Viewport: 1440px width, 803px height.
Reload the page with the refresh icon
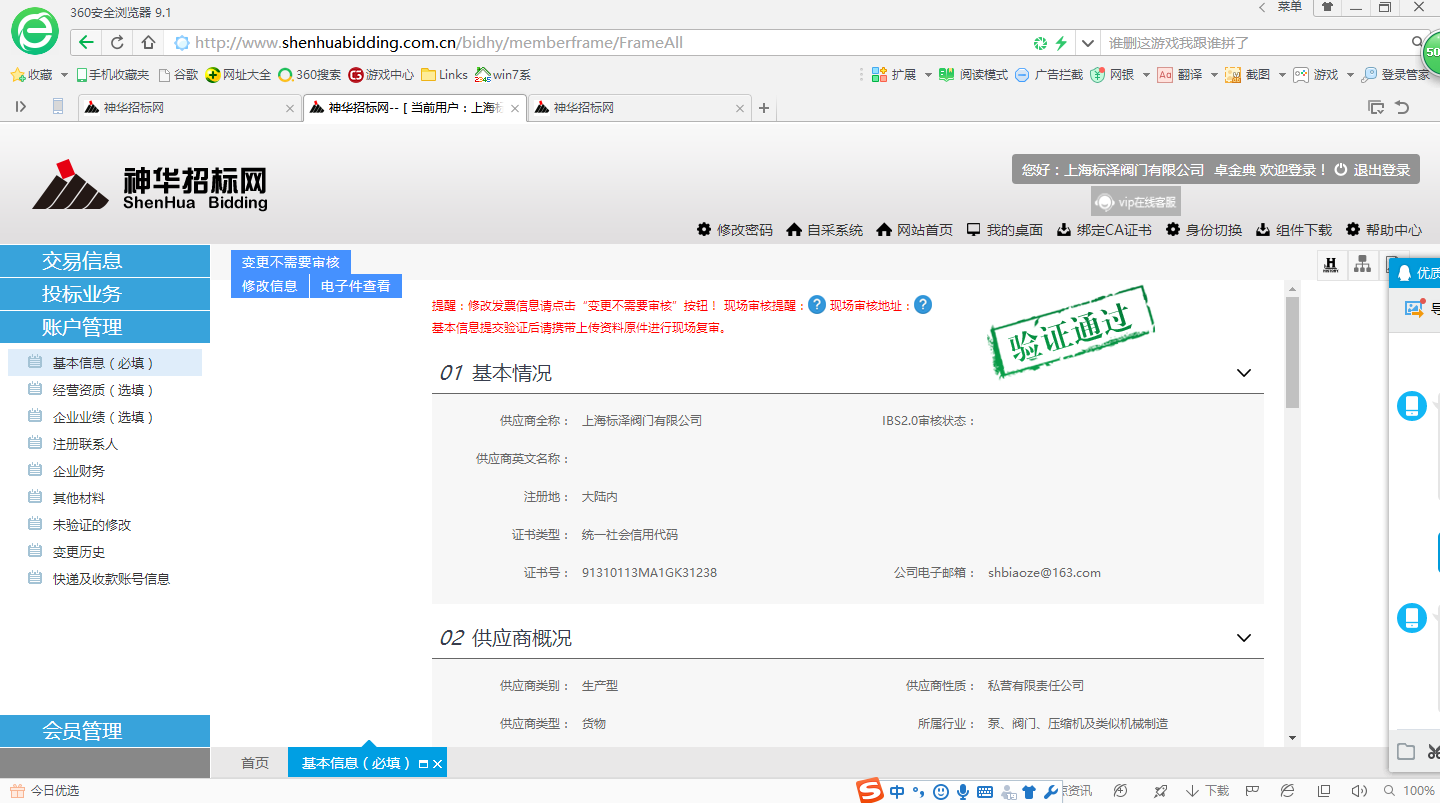(117, 42)
